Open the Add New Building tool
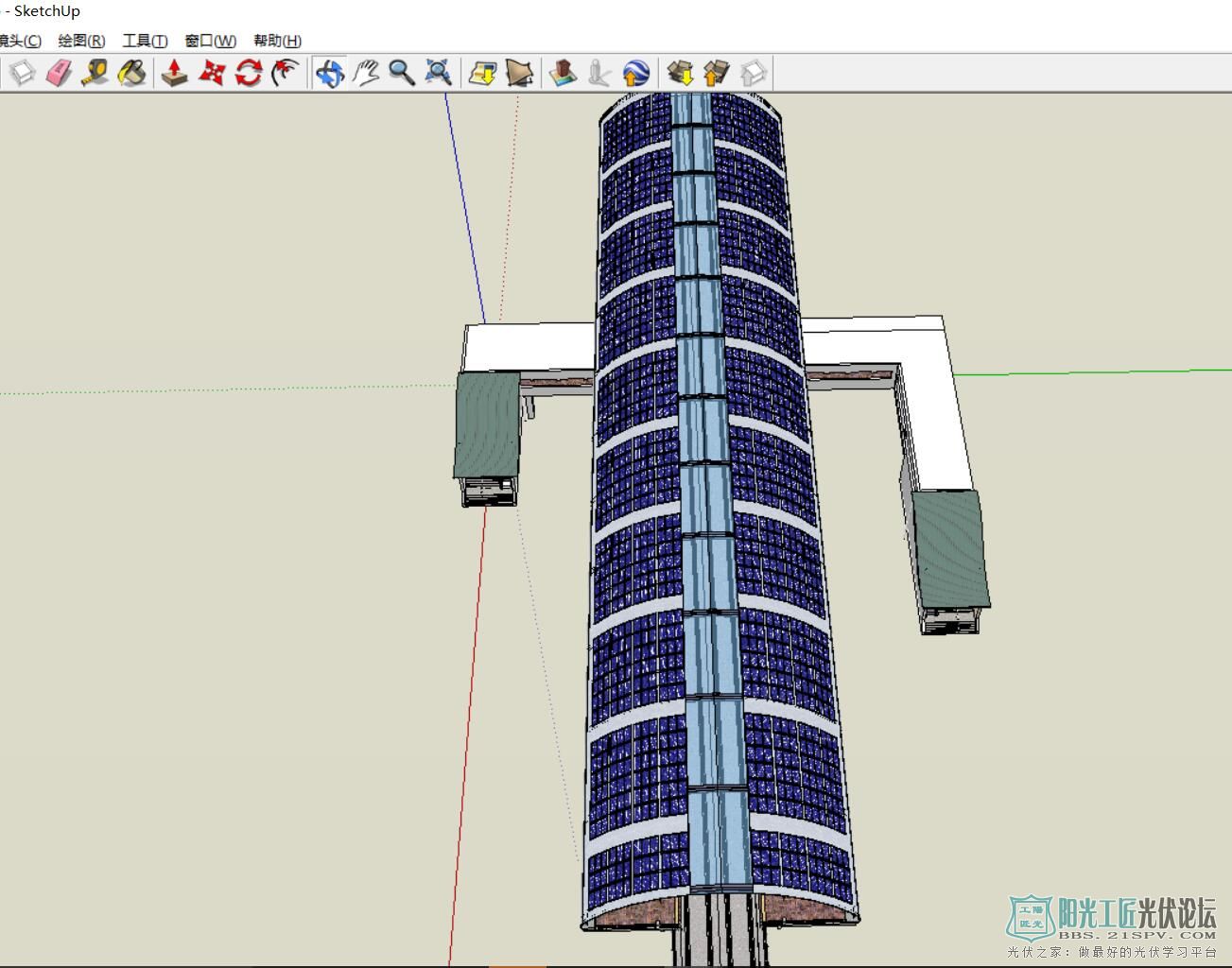1232x968 pixels. coord(564,73)
